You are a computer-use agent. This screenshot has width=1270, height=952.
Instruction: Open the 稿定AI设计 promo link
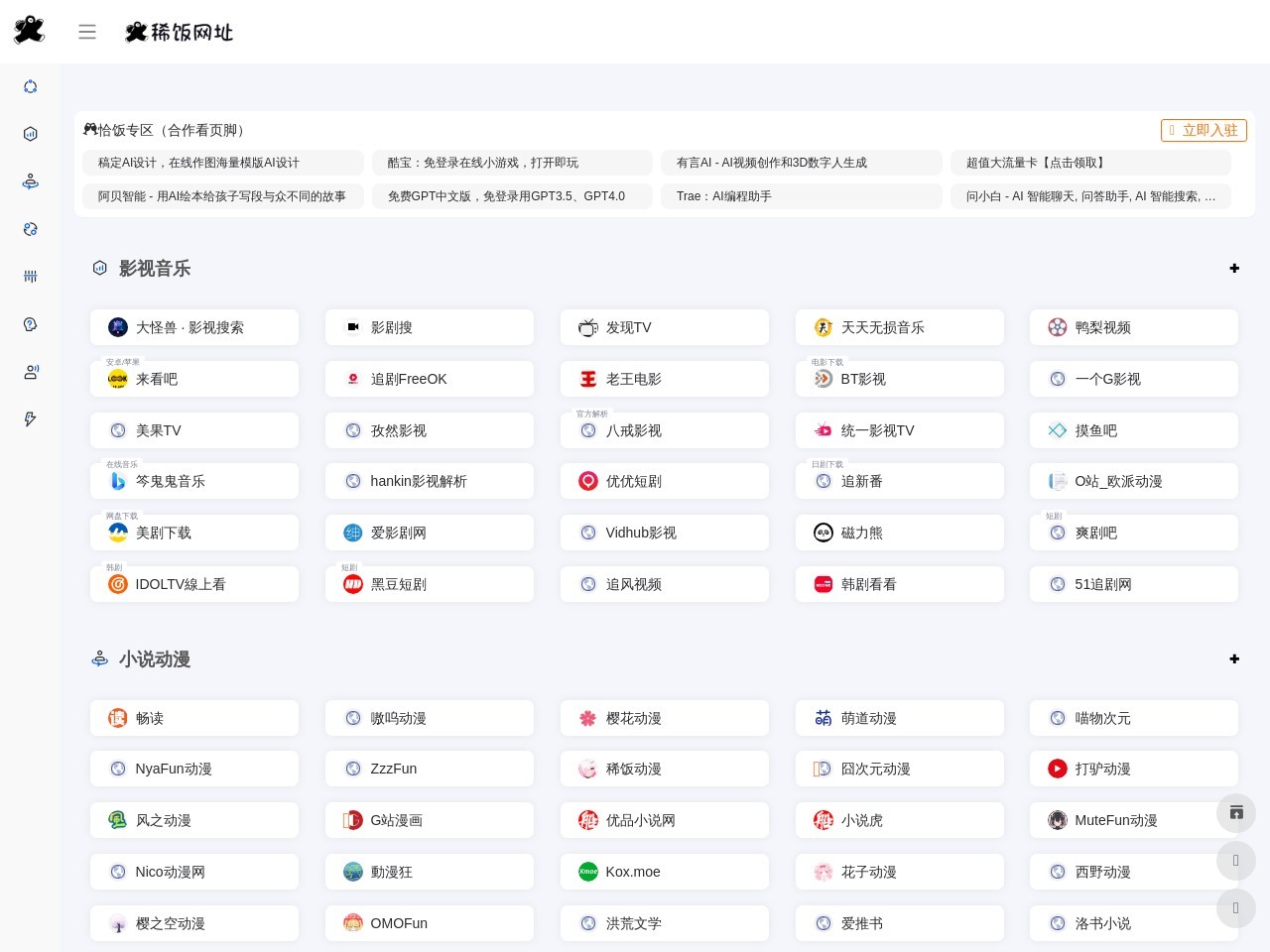click(223, 163)
